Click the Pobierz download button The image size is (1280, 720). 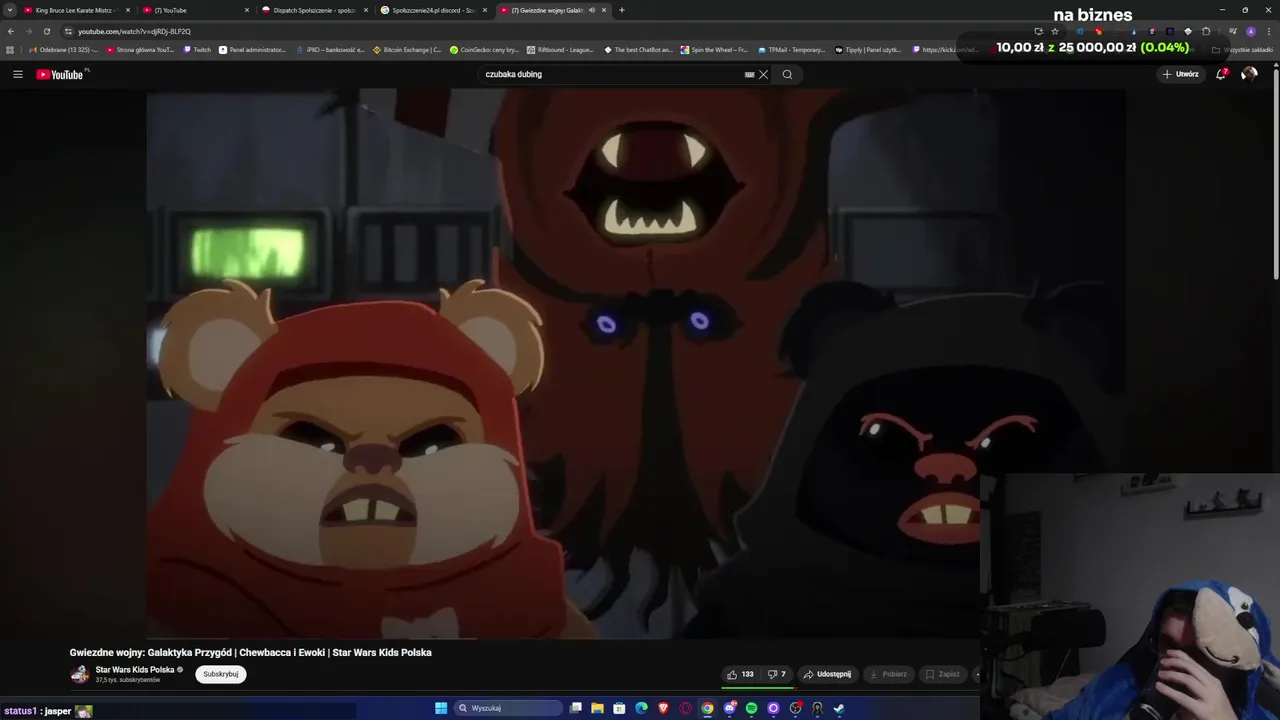(x=888, y=674)
